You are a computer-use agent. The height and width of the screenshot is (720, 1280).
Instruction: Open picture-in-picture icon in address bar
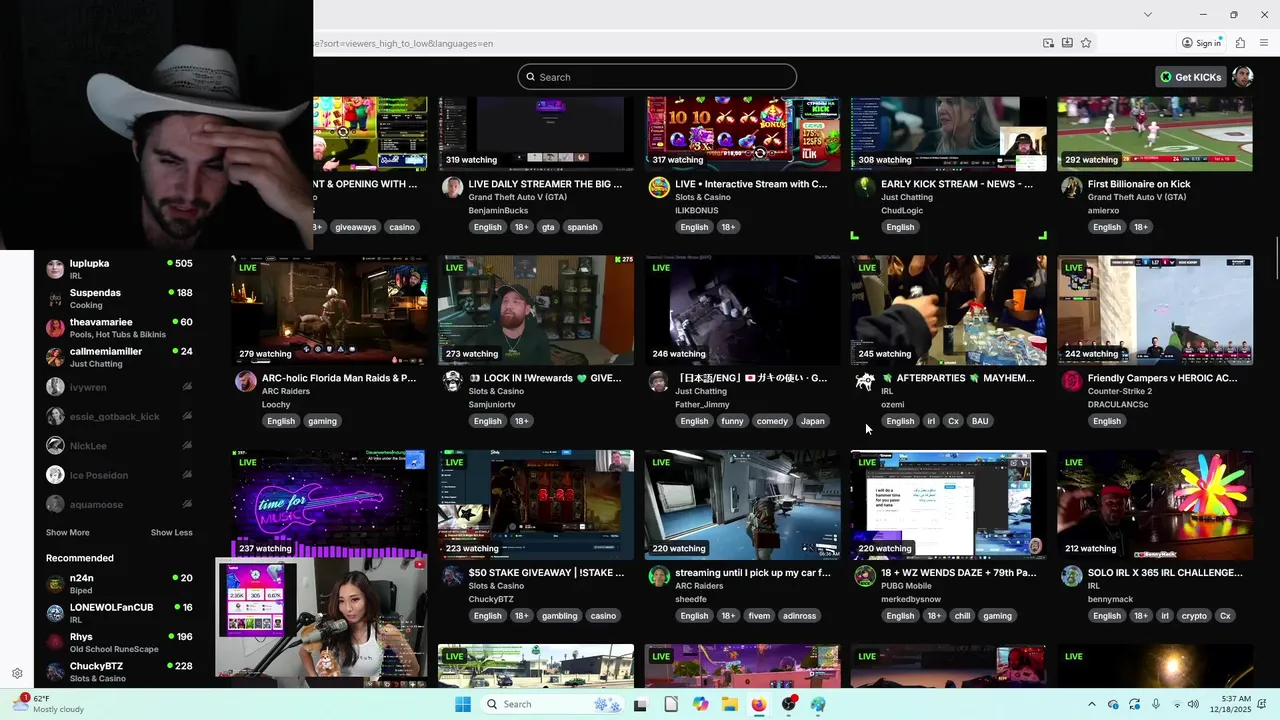(x=1048, y=43)
